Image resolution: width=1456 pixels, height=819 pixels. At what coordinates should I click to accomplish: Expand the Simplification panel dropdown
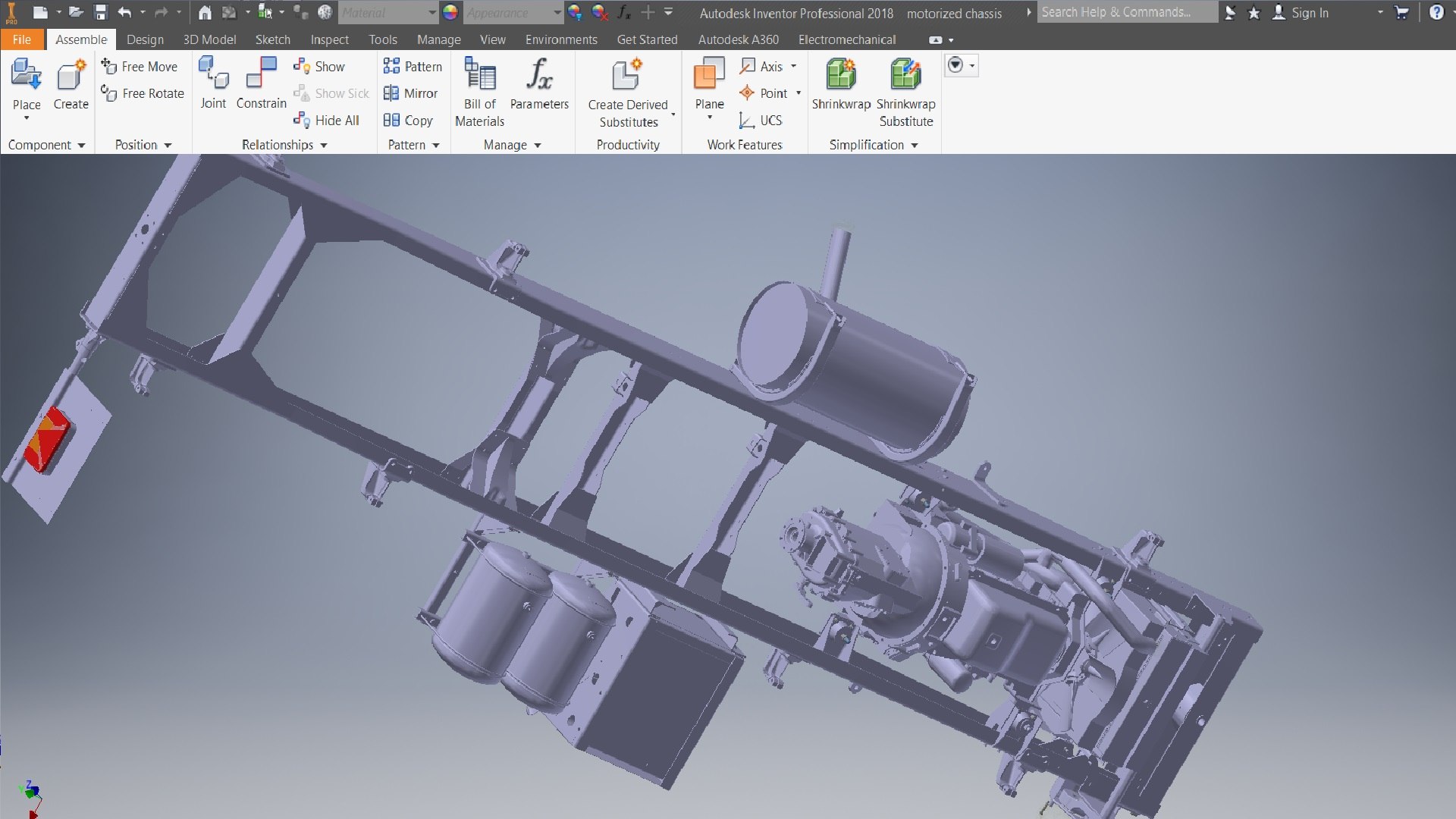(x=915, y=145)
